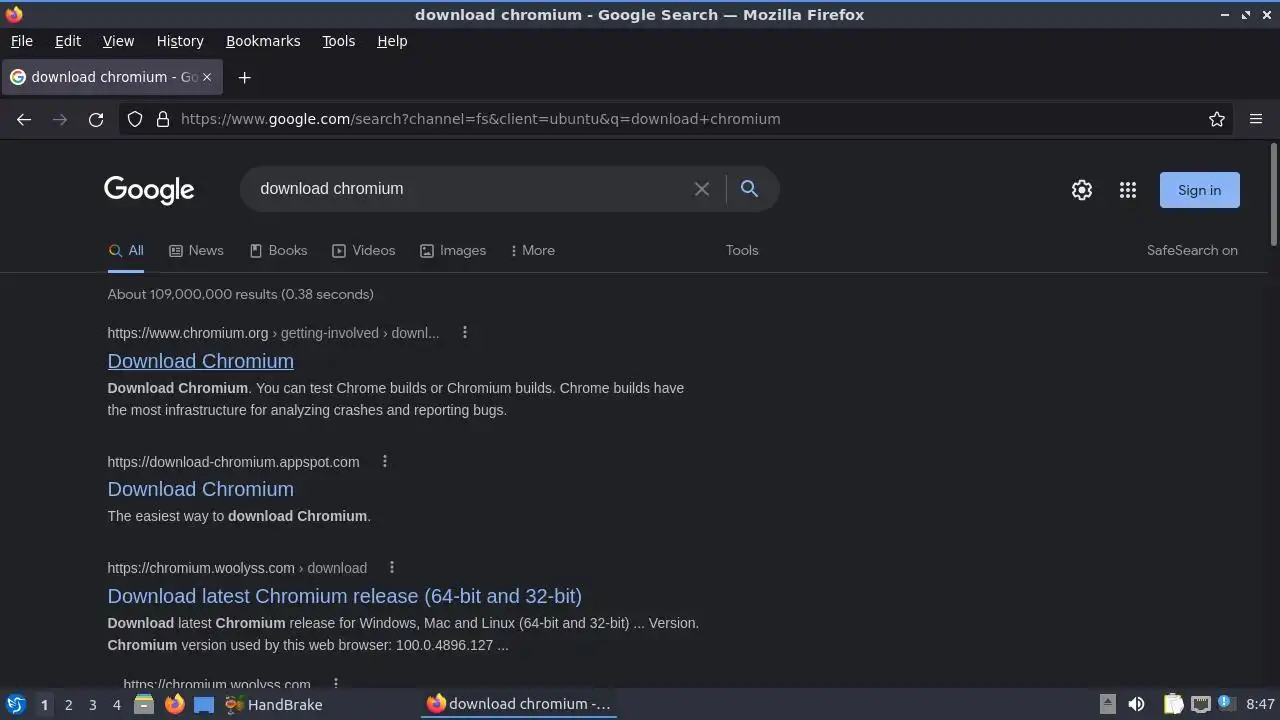Open options for appspot.com result

[x=384, y=461]
